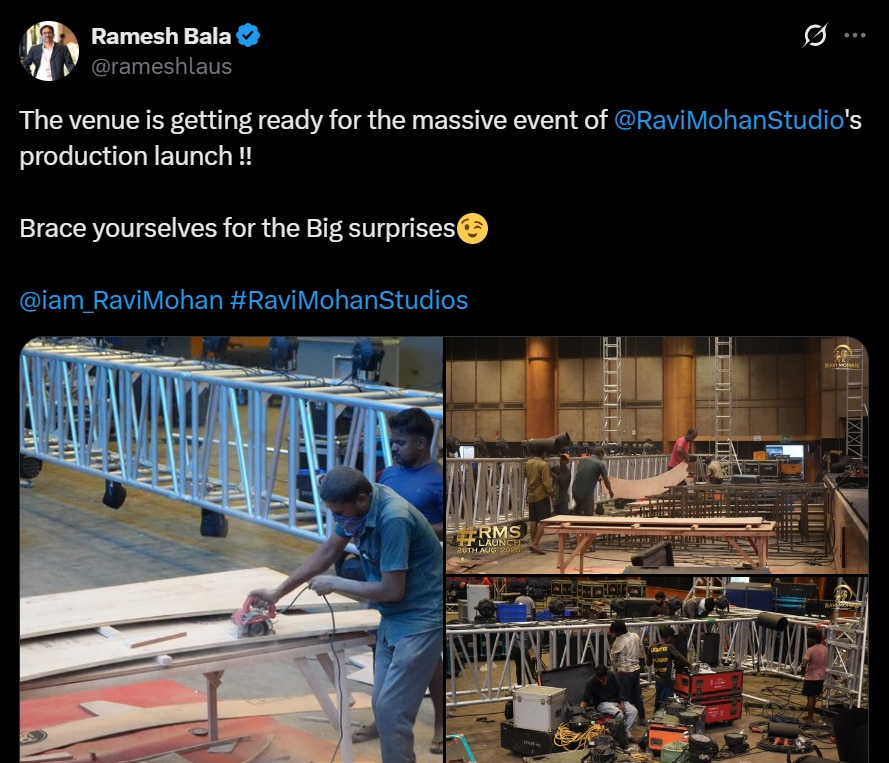Image resolution: width=889 pixels, height=763 pixels.
Task: View the bottom-right equipment setup photo
Action: pyautogui.click(x=657, y=670)
